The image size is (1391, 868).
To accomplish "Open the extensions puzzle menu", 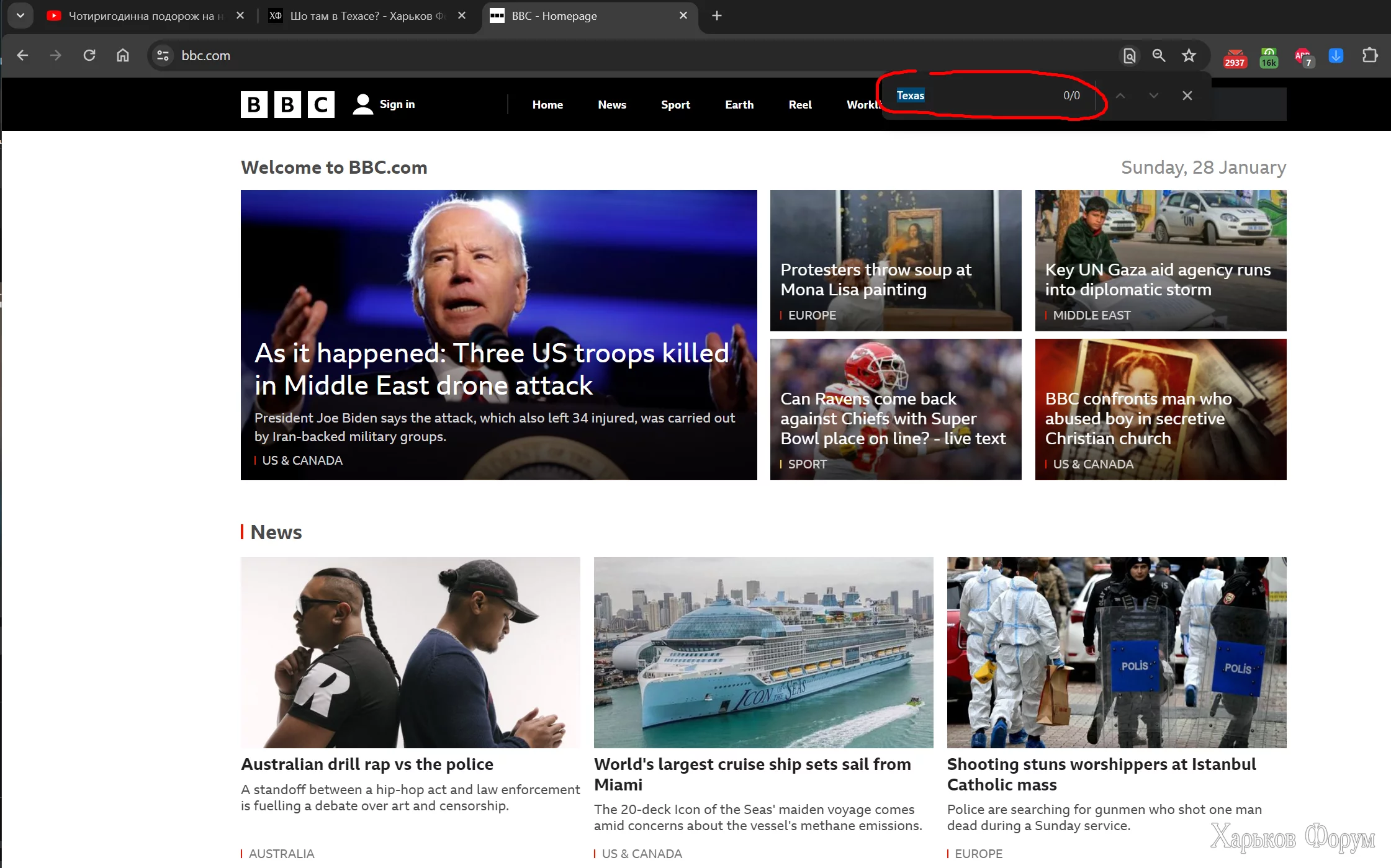I will tap(1370, 56).
